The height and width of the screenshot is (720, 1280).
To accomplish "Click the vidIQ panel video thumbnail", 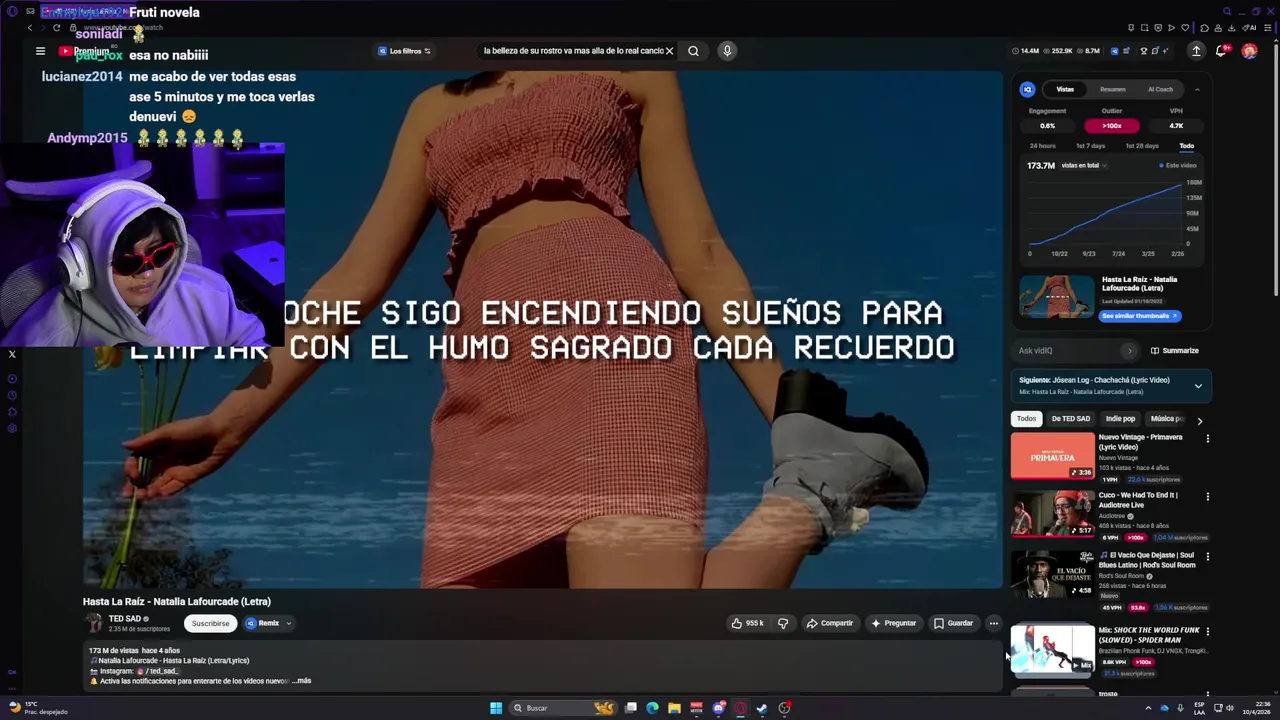I will point(1057,297).
